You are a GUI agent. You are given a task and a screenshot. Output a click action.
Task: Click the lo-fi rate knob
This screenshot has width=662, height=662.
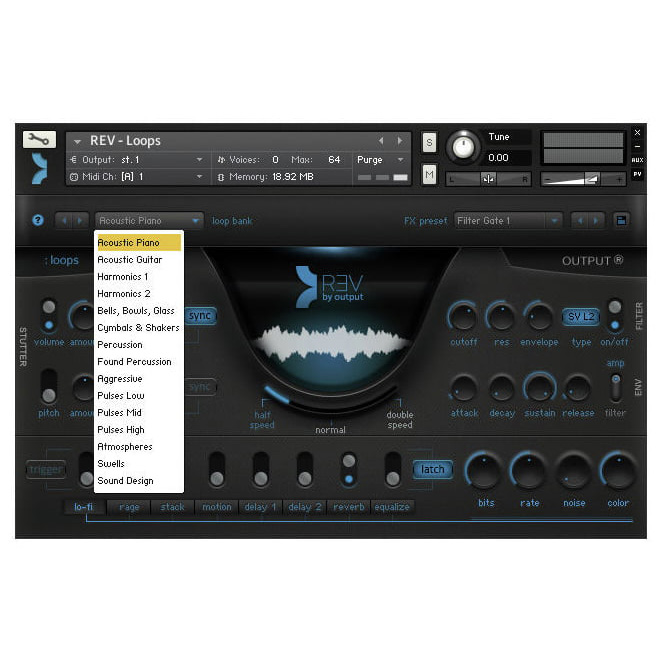pos(528,471)
